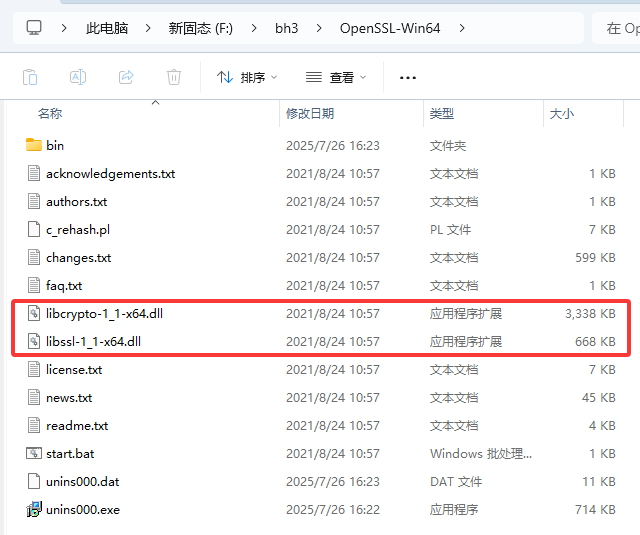
Task: Select acknowledgements.txt file icon
Action: 34,173
